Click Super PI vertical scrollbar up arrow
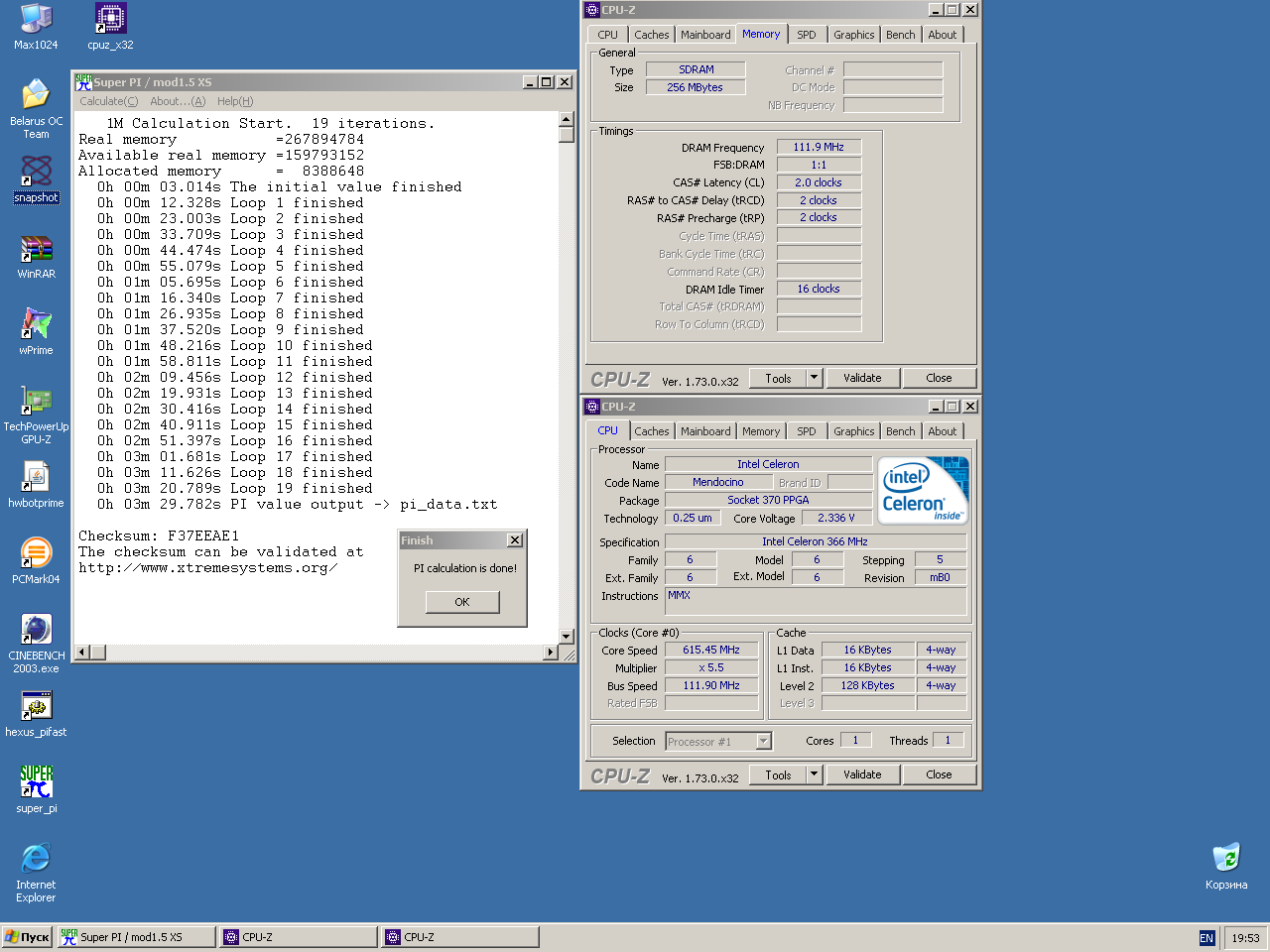This screenshot has width=1270, height=952. pyautogui.click(x=567, y=119)
